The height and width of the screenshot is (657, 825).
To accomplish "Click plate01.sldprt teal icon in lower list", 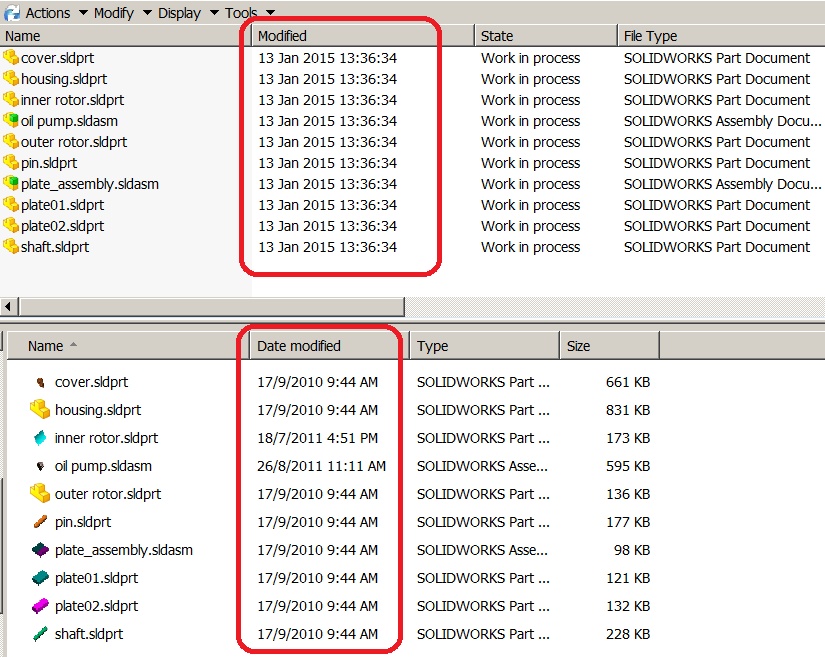I will click(40, 578).
